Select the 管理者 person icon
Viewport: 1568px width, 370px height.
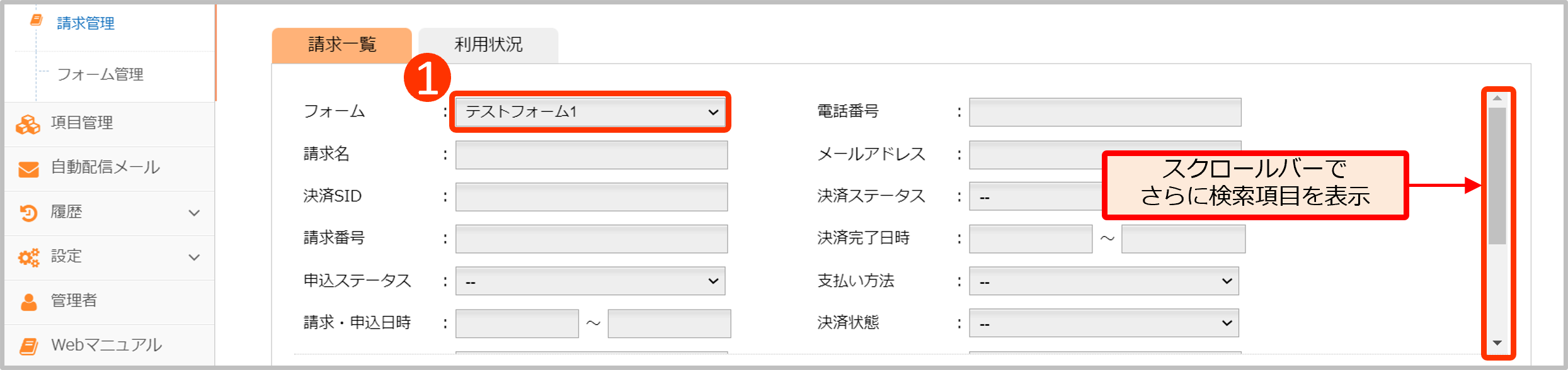[x=27, y=301]
